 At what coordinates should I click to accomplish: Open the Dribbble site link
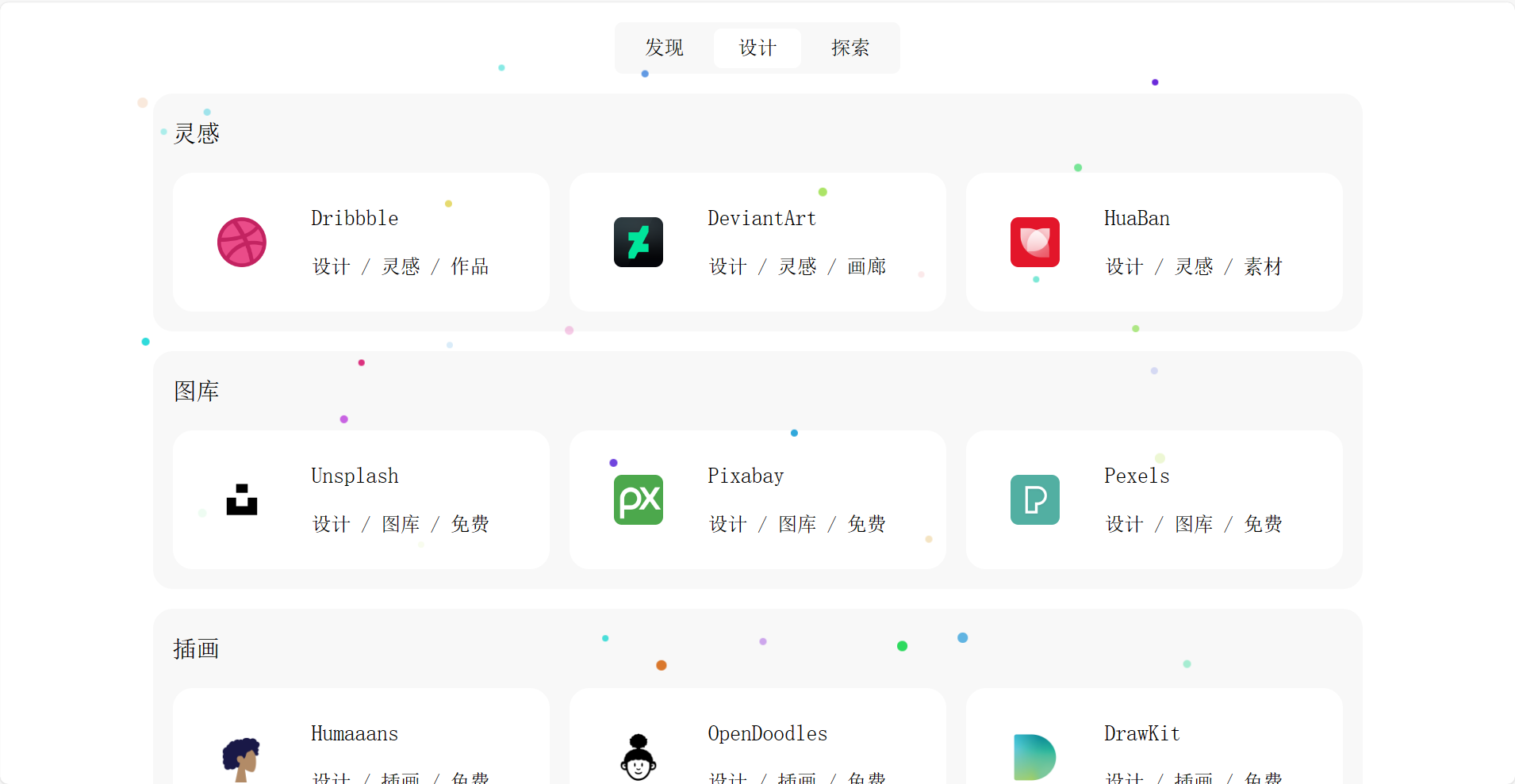(x=355, y=219)
